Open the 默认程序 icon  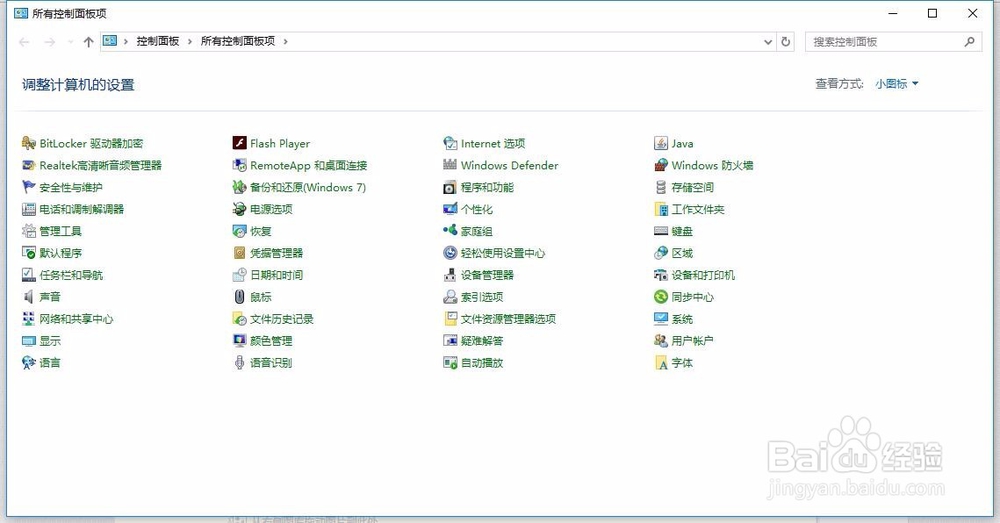coord(28,253)
